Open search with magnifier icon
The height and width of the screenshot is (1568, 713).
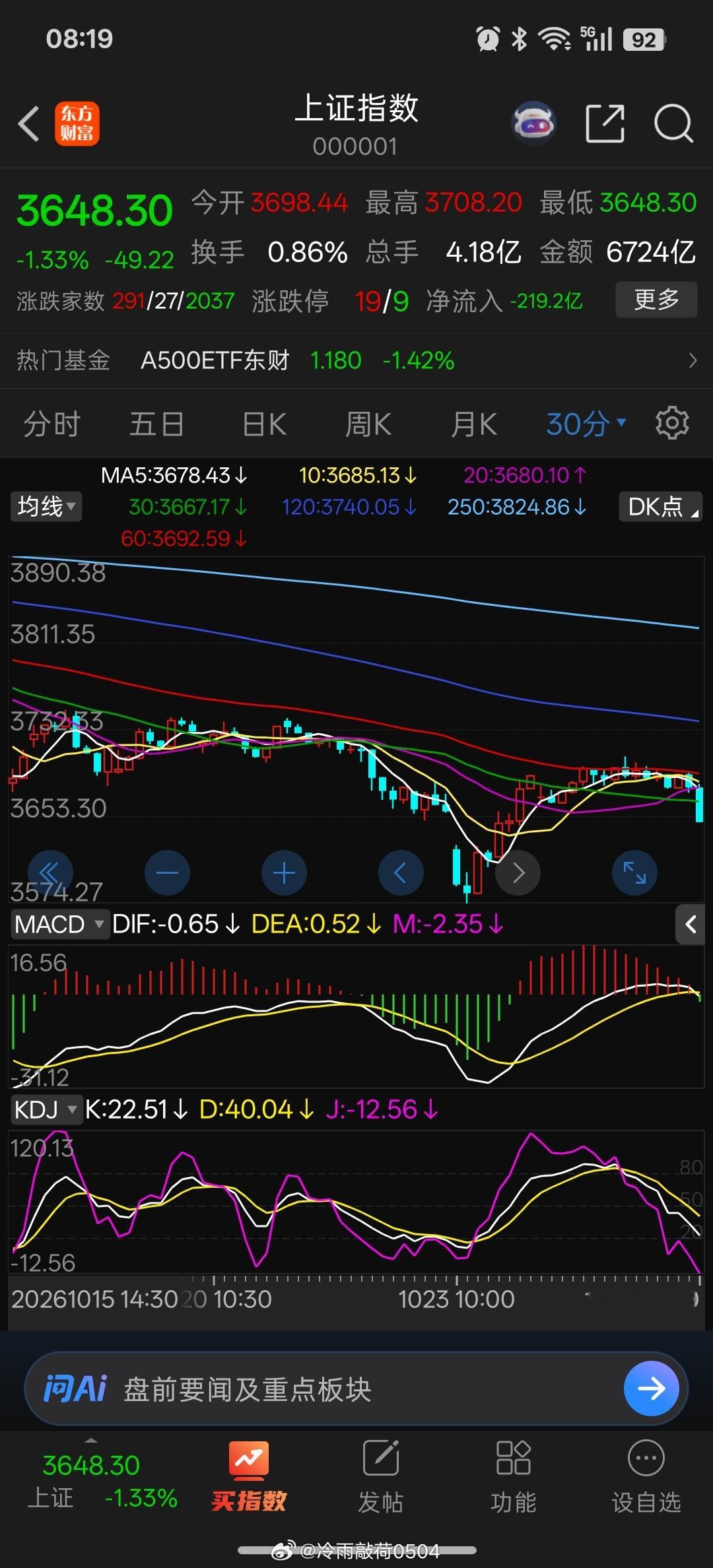pyautogui.click(x=673, y=123)
